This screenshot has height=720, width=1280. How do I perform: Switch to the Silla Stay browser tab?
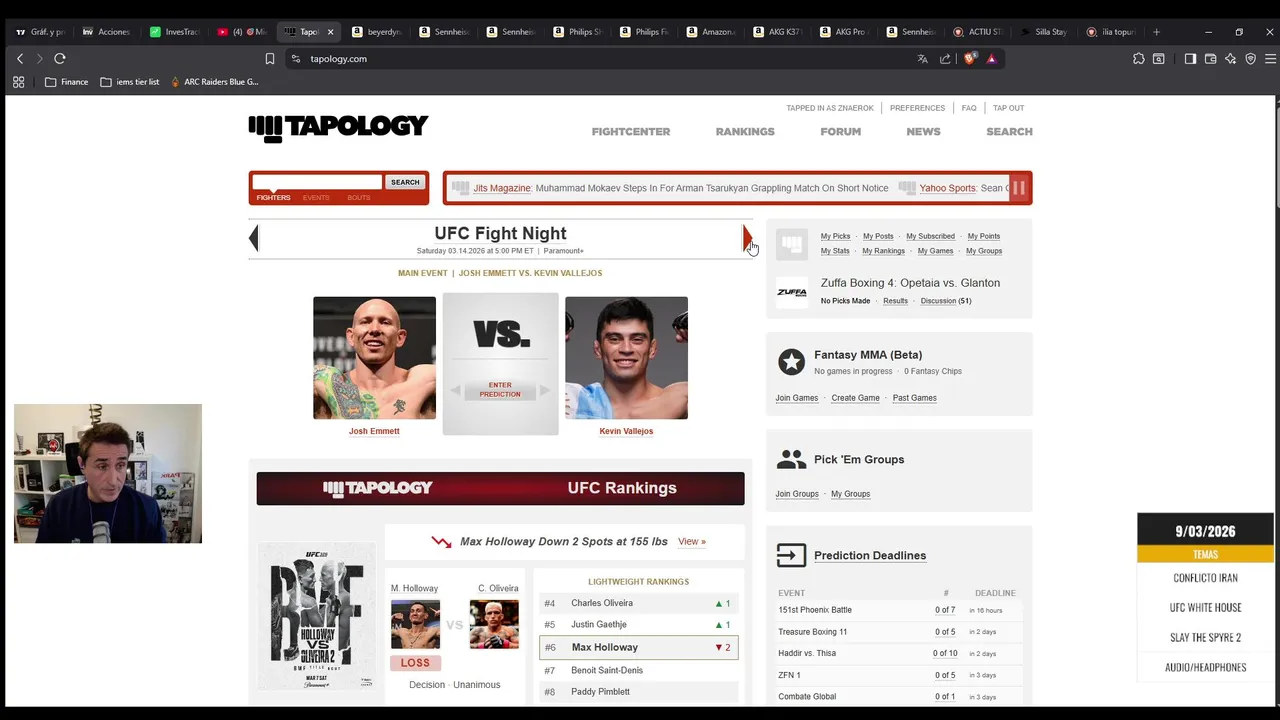[x=1043, y=32]
